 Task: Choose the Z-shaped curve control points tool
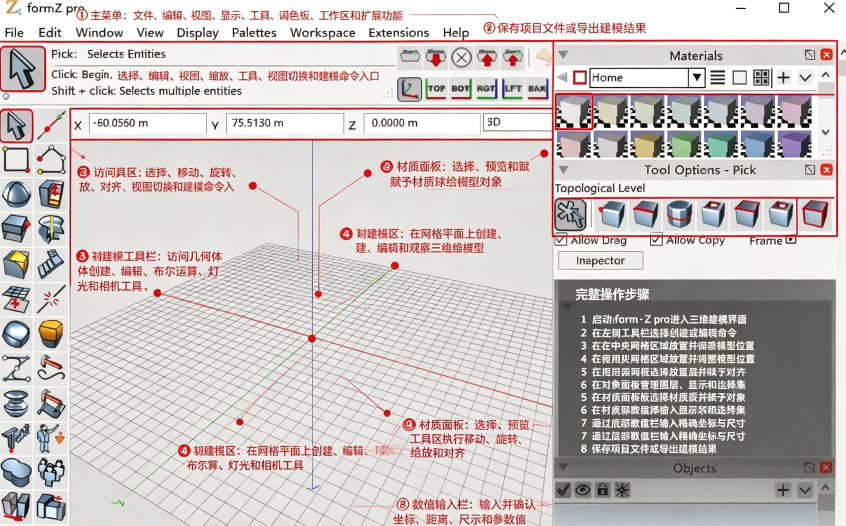pyautogui.click(x=16, y=368)
